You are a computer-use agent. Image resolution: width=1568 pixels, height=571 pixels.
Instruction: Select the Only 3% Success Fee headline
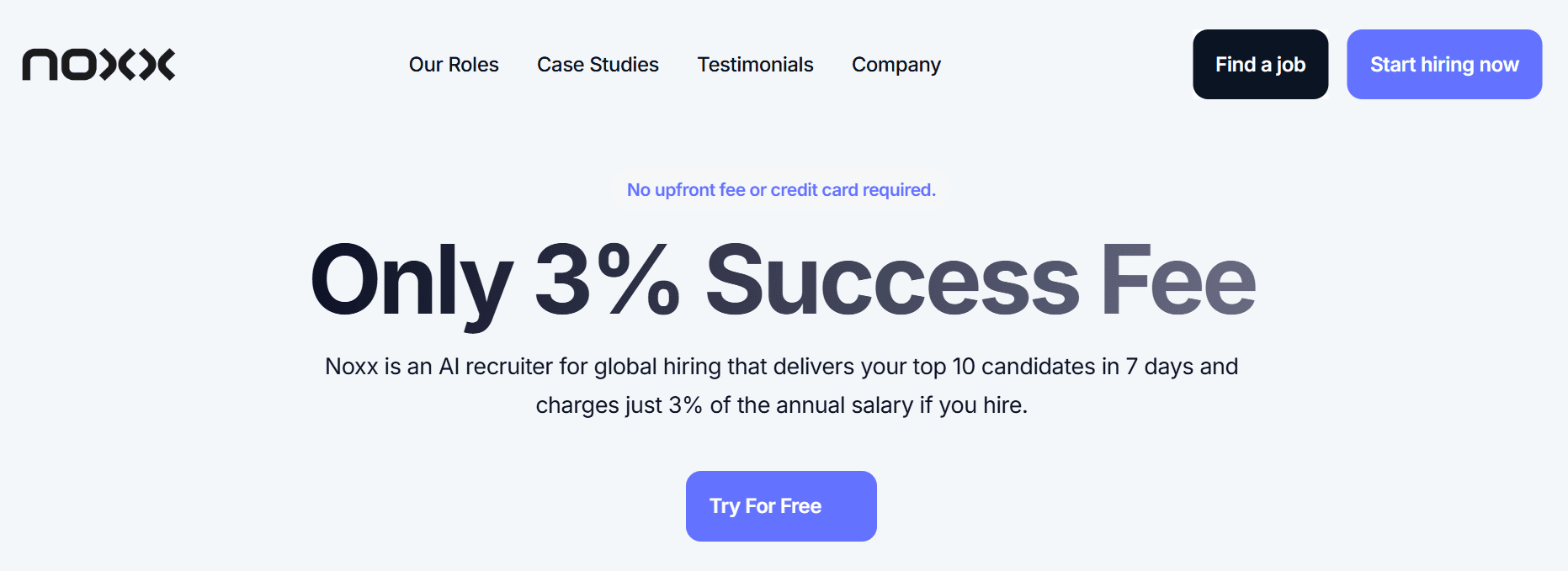pyautogui.click(x=782, y=282)
